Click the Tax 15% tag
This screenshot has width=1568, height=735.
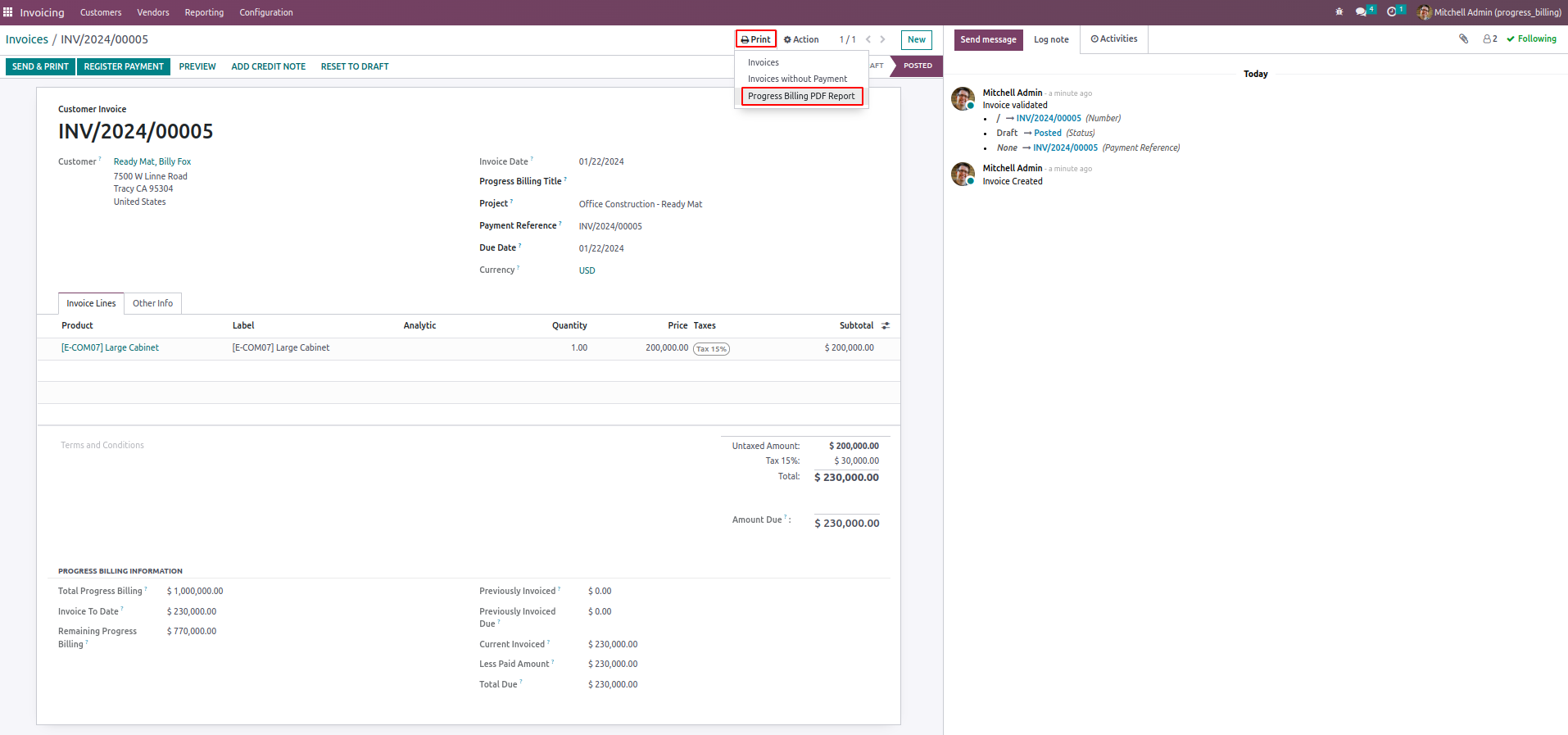pyautogui.click(x=711, y=349)
